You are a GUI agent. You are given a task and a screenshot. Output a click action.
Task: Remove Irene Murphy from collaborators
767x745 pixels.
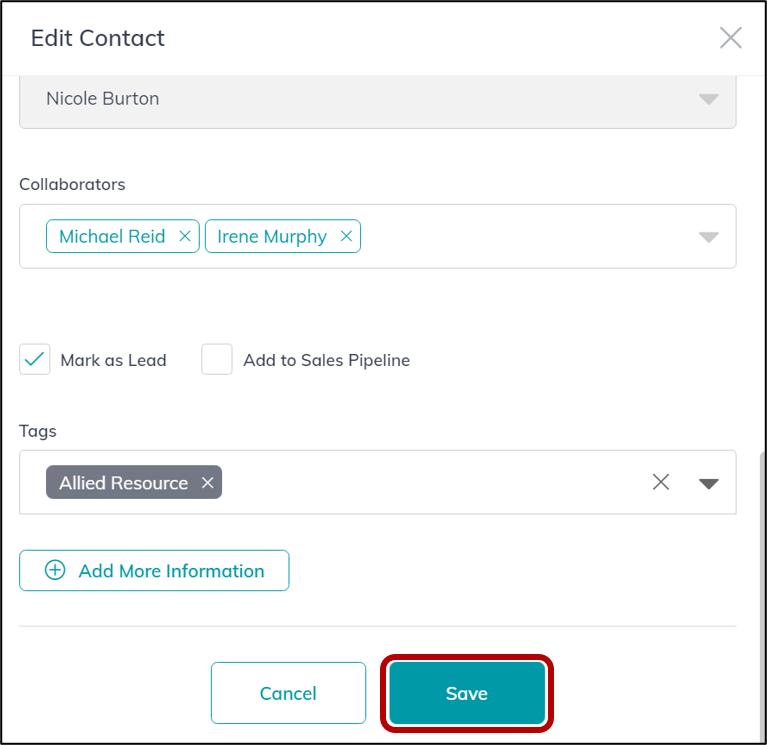(346, 236)
